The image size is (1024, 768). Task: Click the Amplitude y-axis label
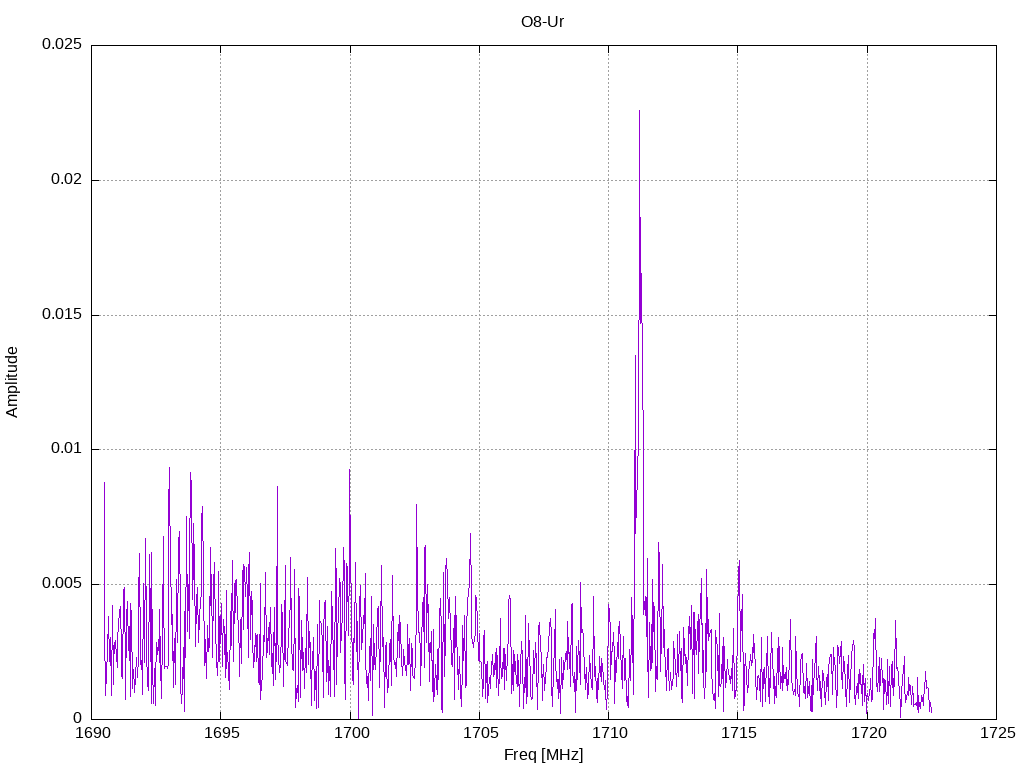12,382
